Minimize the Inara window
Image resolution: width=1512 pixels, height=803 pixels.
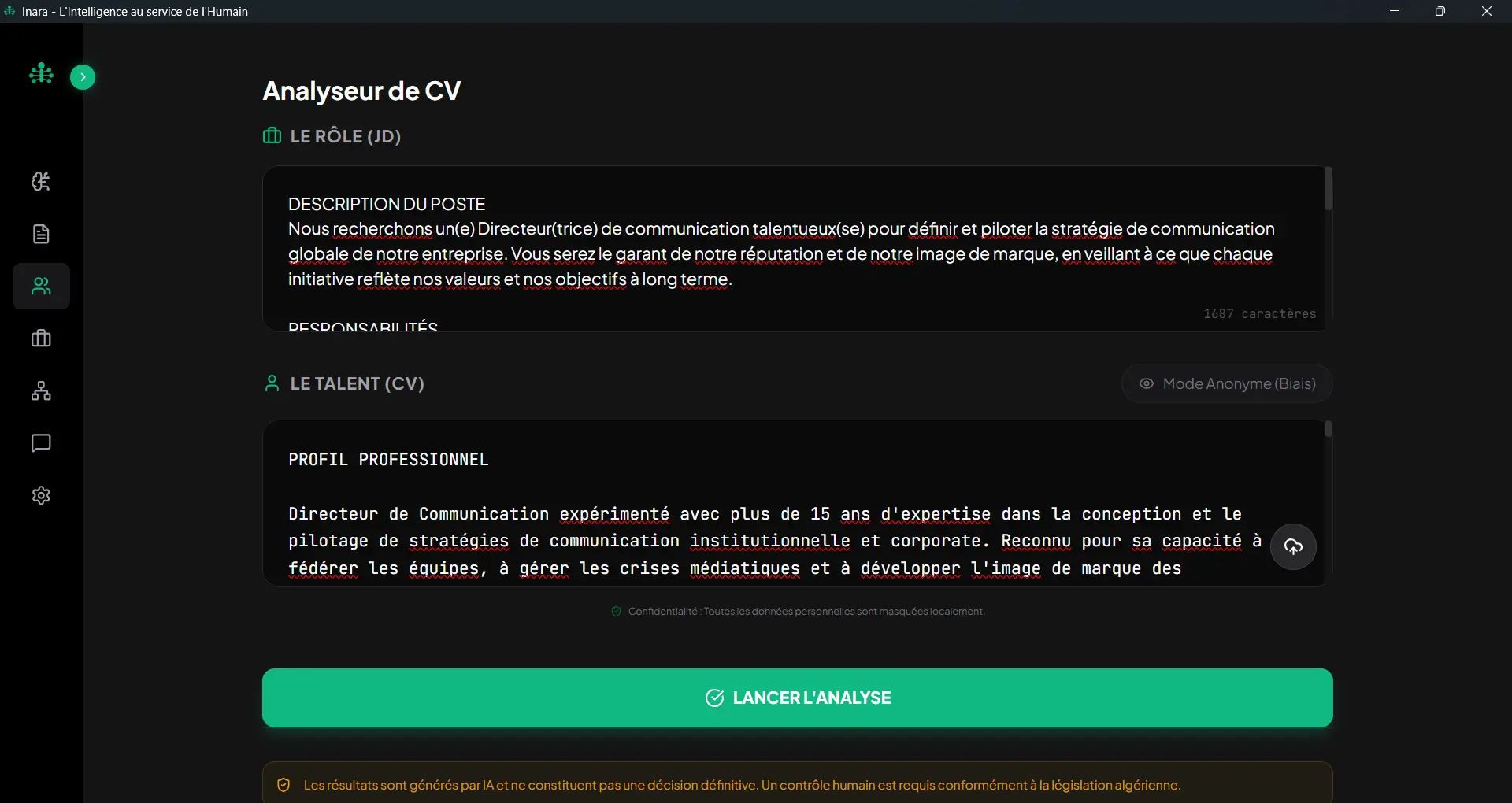1395,11
